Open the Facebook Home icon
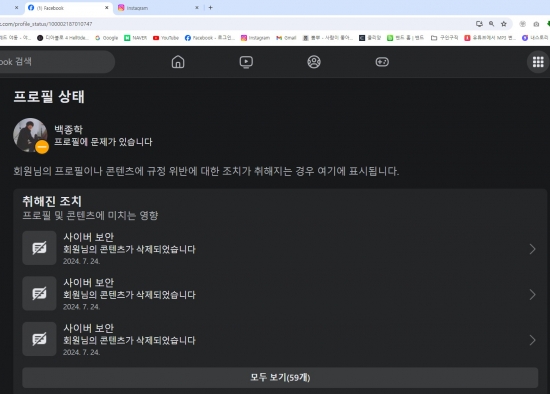 pos(178,62)
